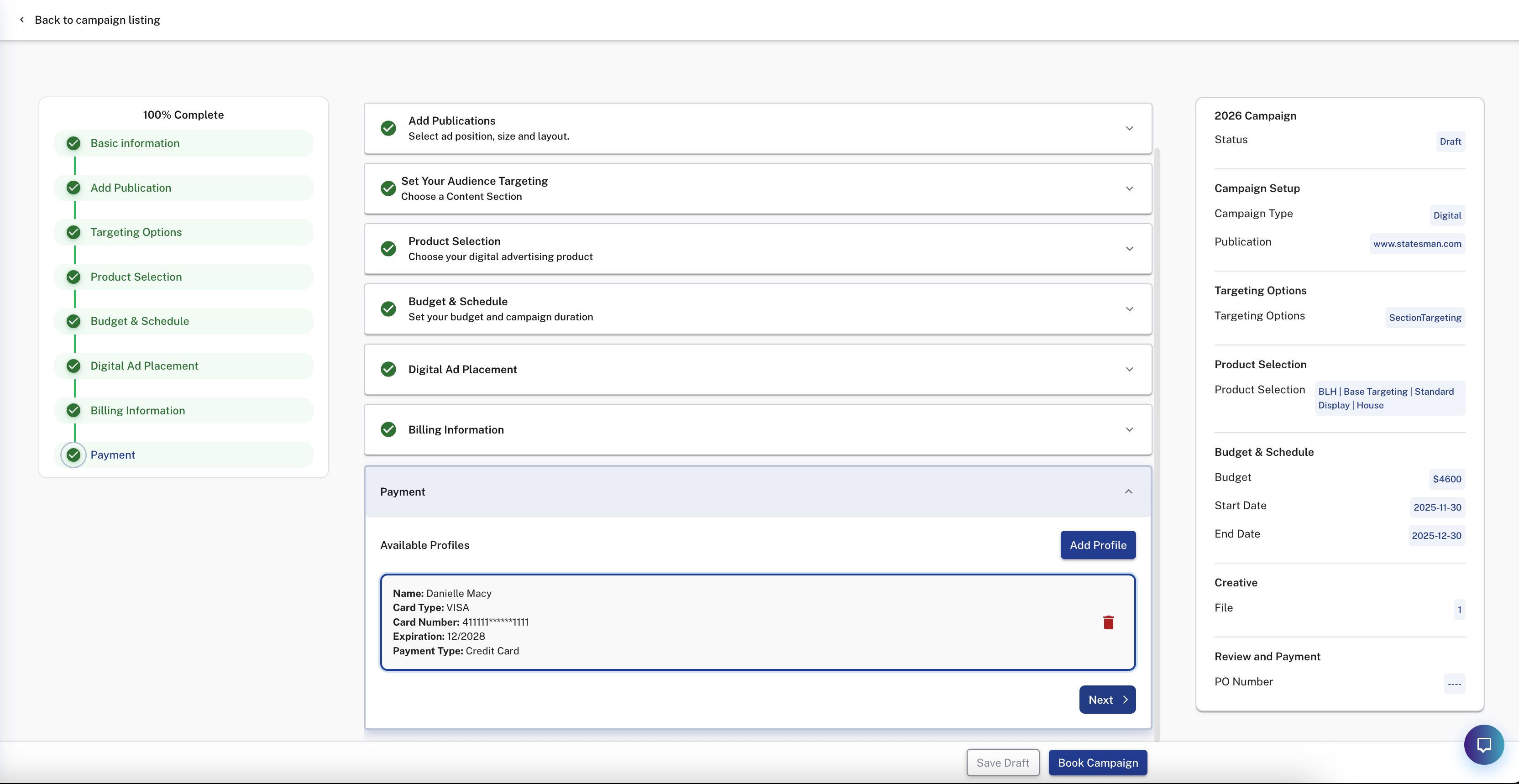Open the chat support bubble icon
Screen dimensions: 1519x784
tap(1483, 744)
